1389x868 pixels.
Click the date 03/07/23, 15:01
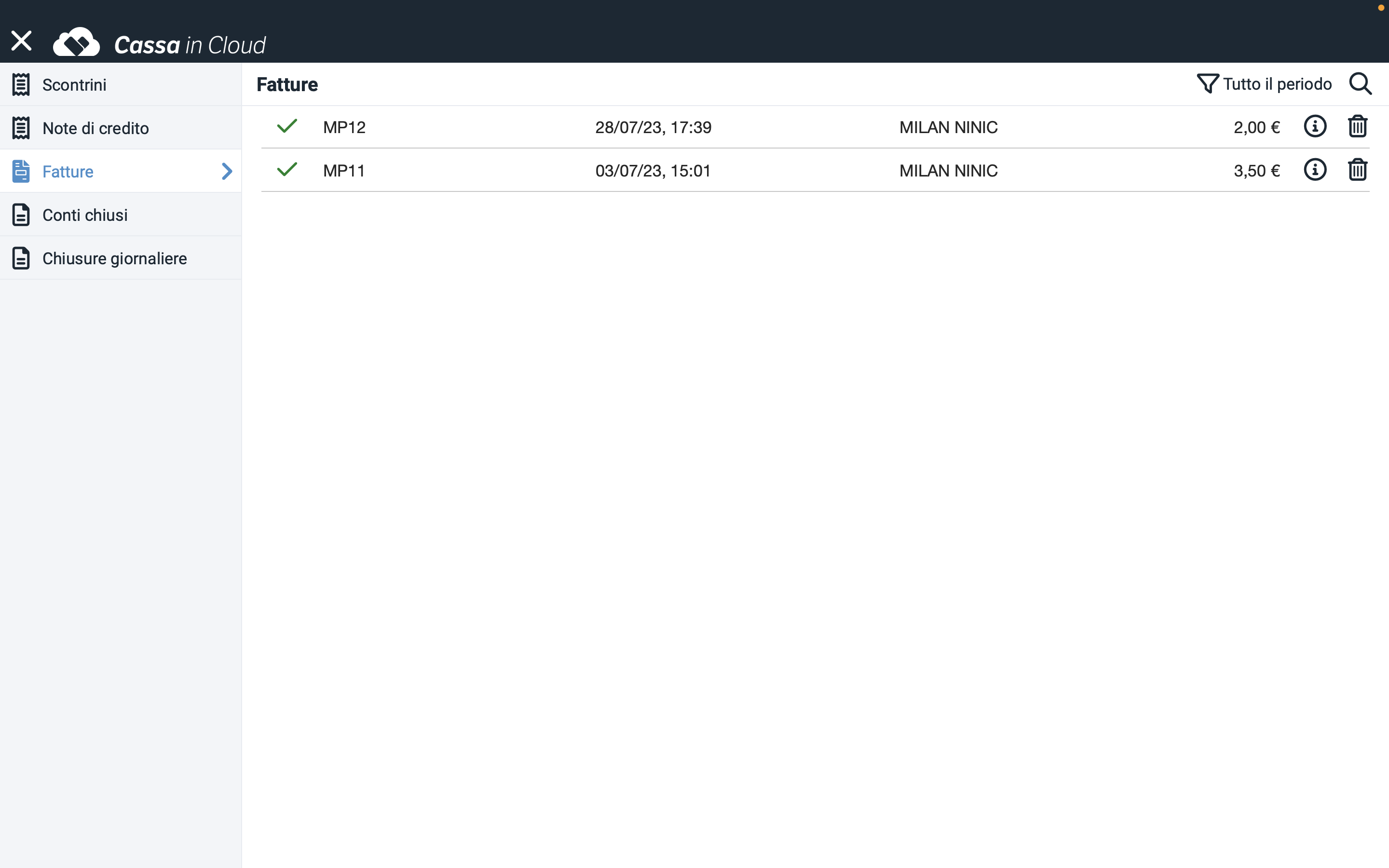(x=653, y=171)
